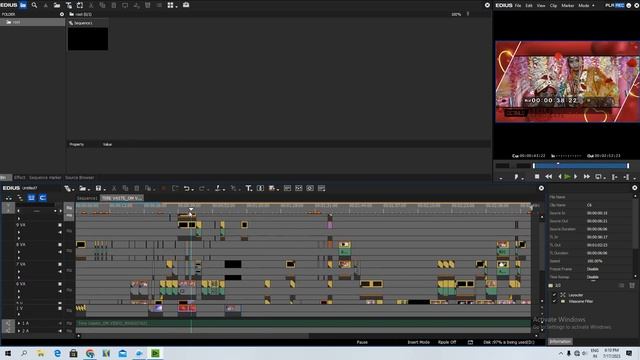Click the loop play icon in player
Screen dimensions: 640x360
coord(598,177)
